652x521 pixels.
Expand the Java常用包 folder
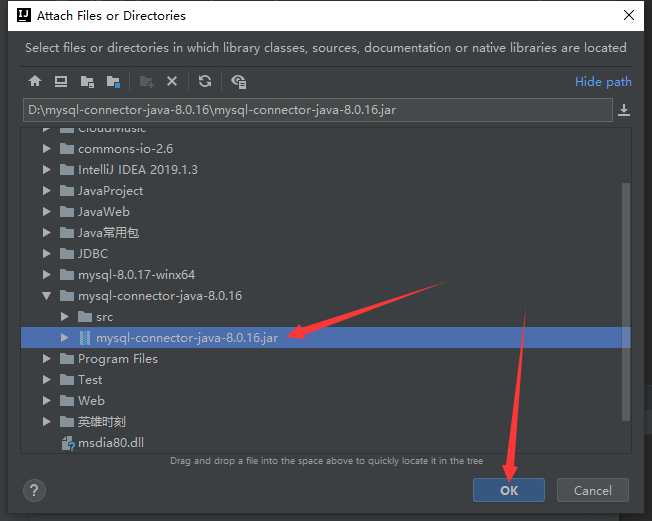(47, 232)
